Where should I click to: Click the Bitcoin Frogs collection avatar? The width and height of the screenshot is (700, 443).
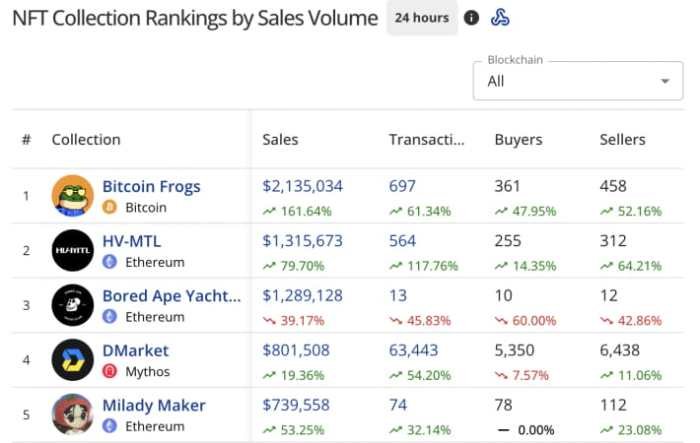73,196
